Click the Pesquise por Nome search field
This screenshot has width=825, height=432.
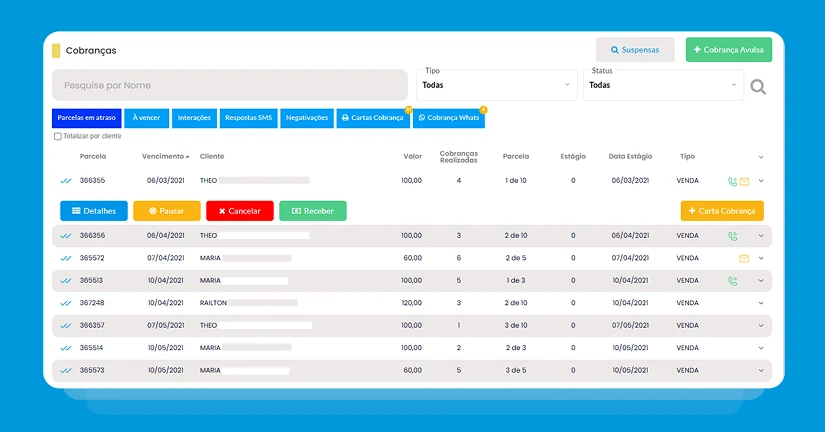(229, 85)
